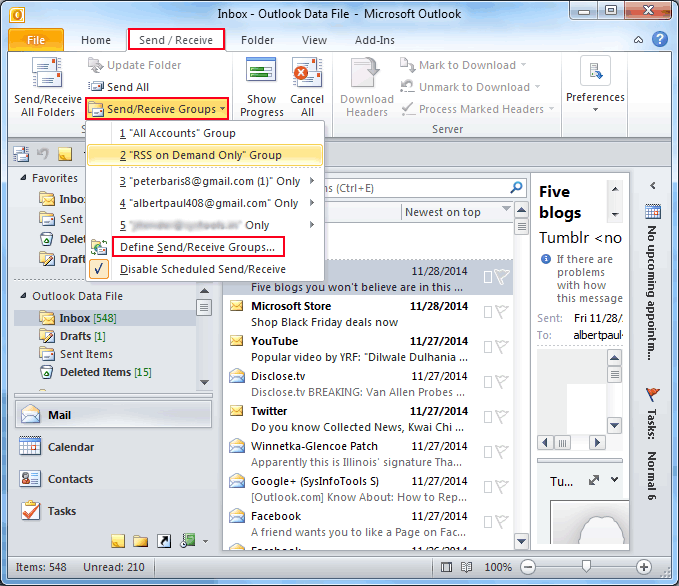Open the Contacts navigation pane
The height and width of the screenshot is (586, 679).
114,479
